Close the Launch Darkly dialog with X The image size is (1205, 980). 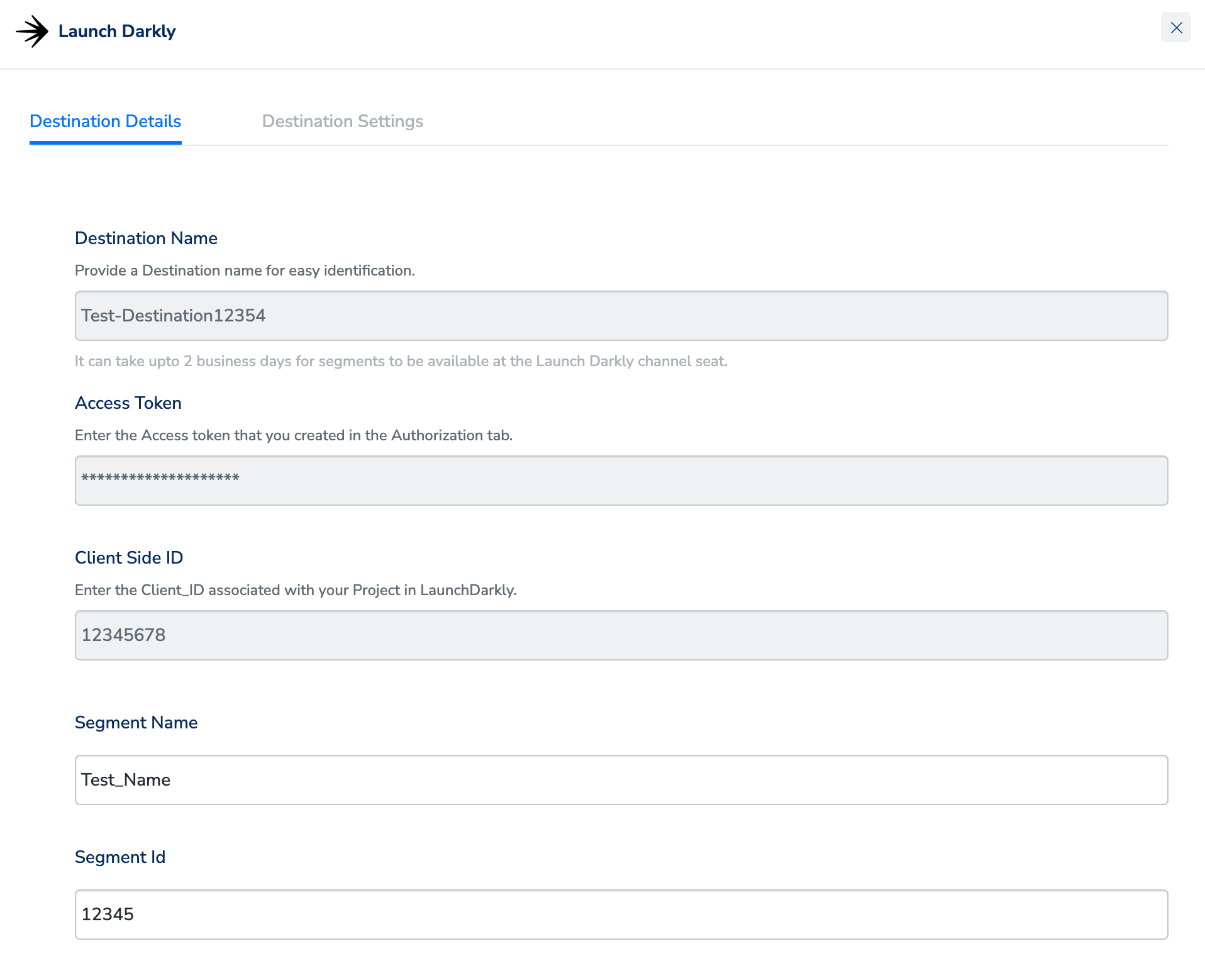1176,28
